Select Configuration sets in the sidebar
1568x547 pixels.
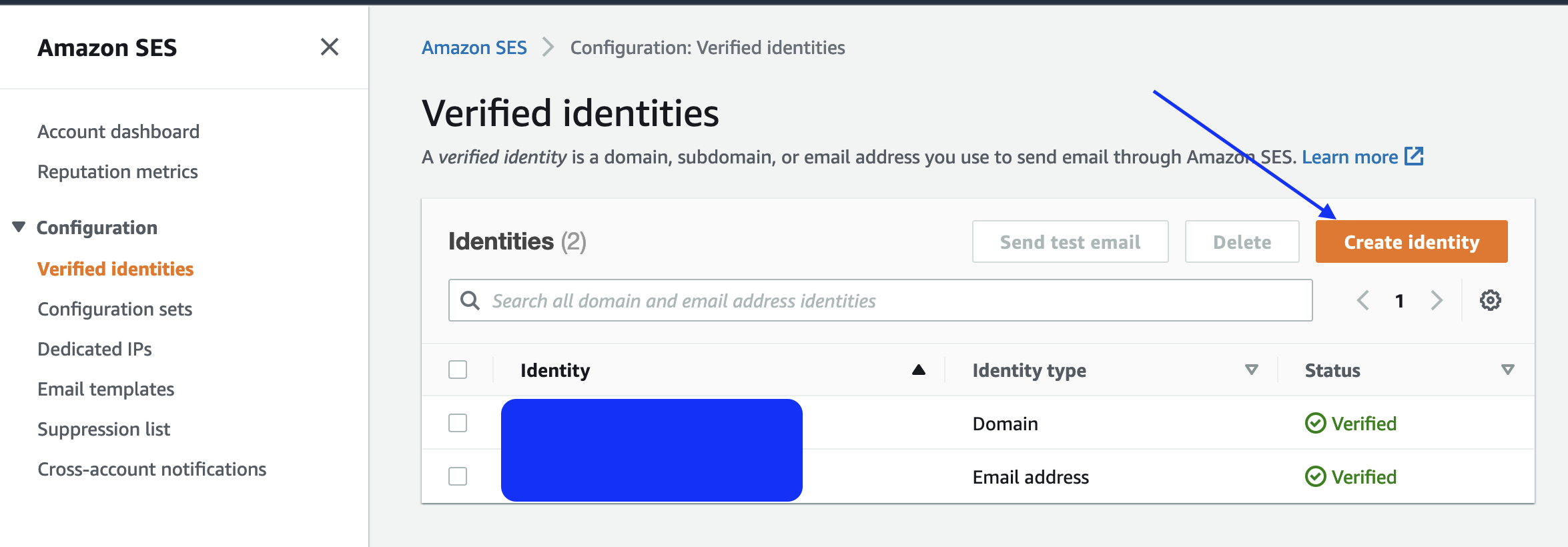tap(114, 308)
